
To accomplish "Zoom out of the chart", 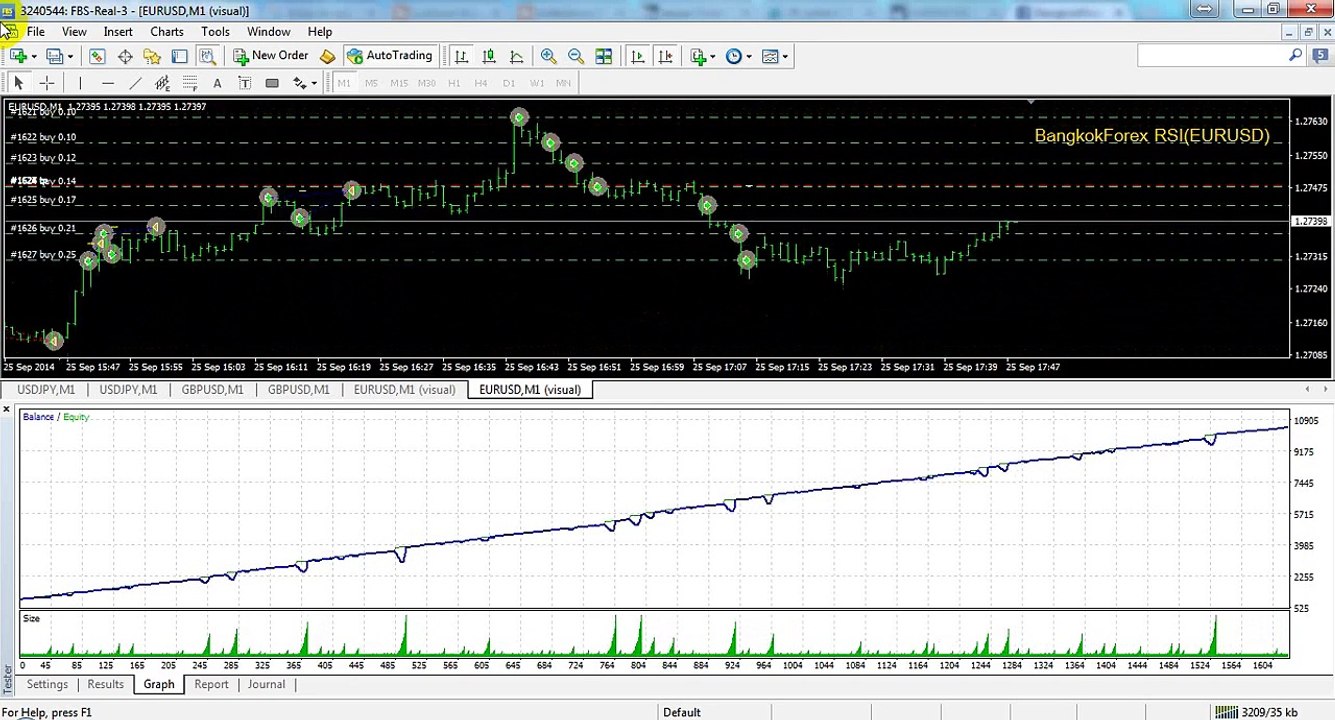I will tap(576, 57).
